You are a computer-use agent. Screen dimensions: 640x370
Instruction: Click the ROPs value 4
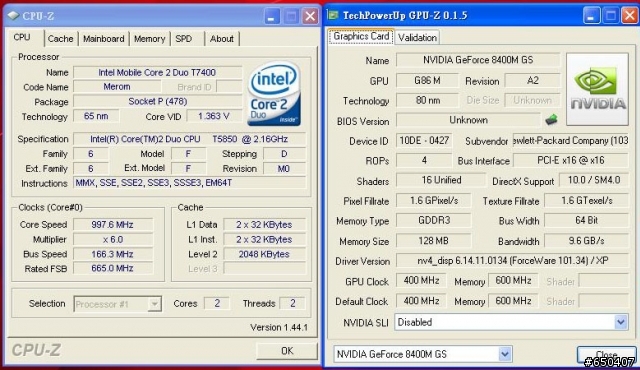(424, 160)
